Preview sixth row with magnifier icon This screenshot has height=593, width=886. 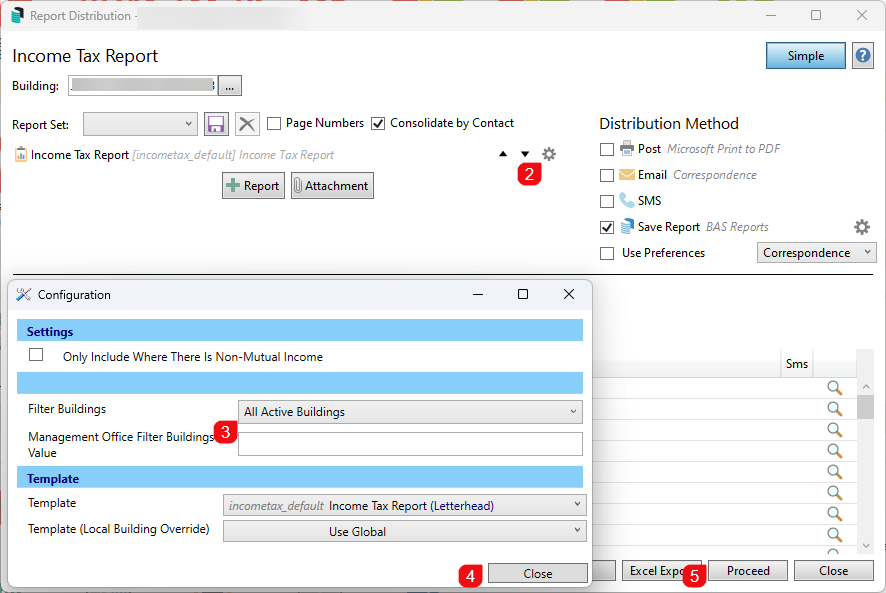tap(835, 492)
